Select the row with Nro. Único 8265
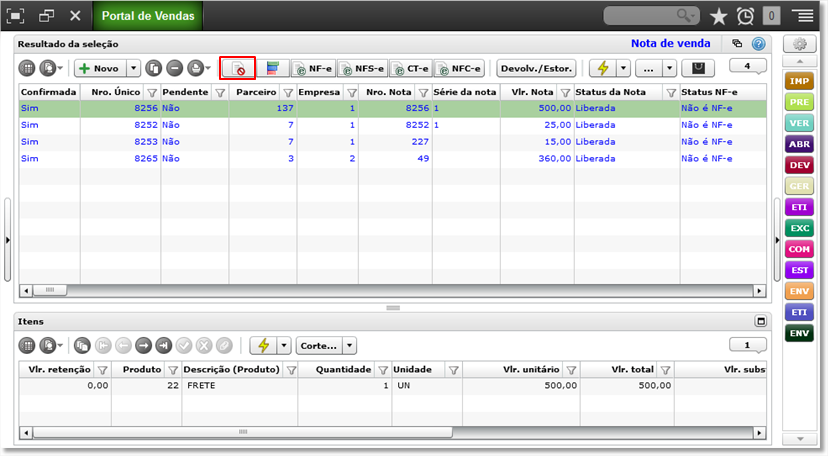 [x=393, y=158]
